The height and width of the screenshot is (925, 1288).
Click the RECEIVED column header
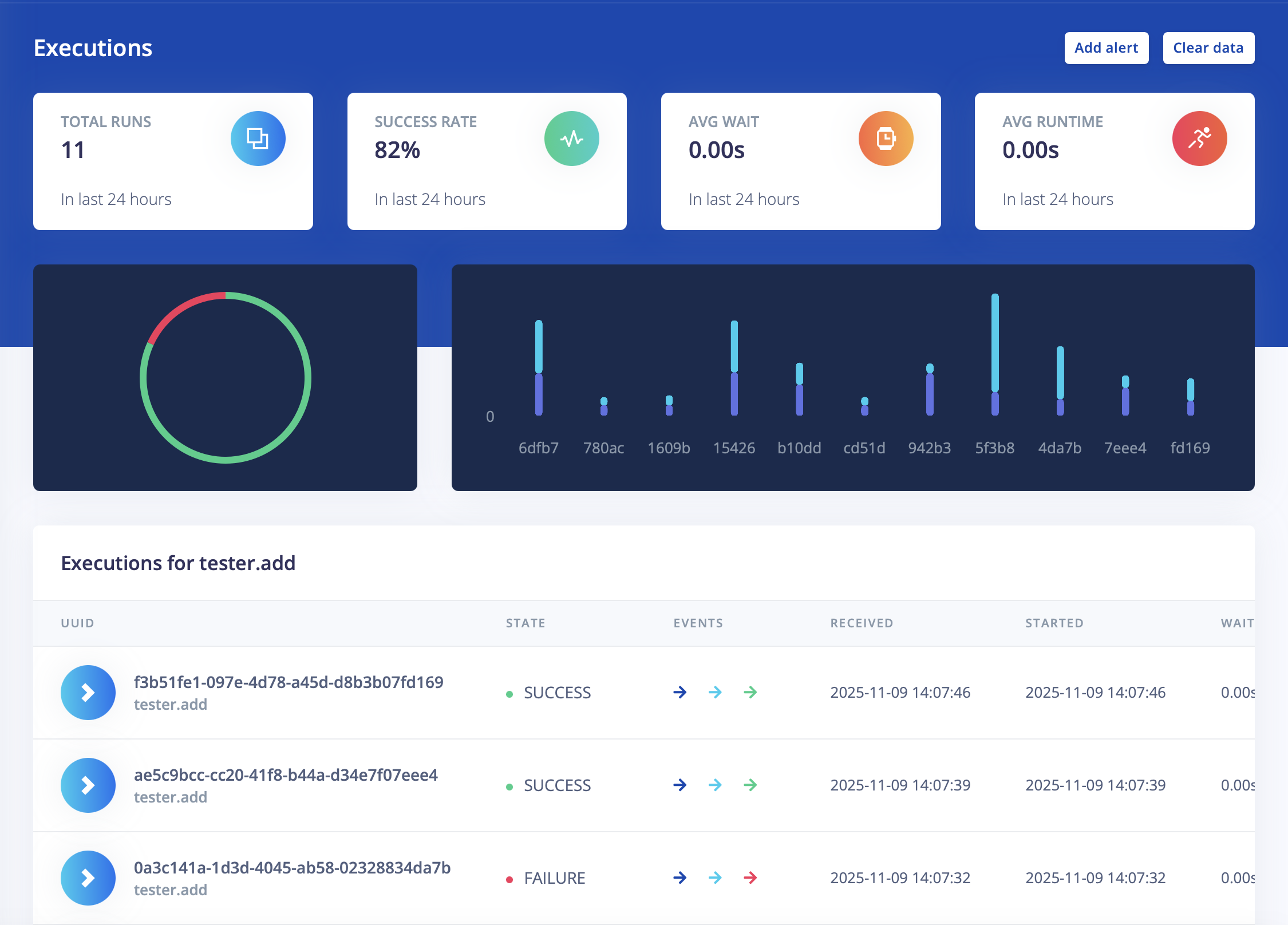click(x=862, y=623)
